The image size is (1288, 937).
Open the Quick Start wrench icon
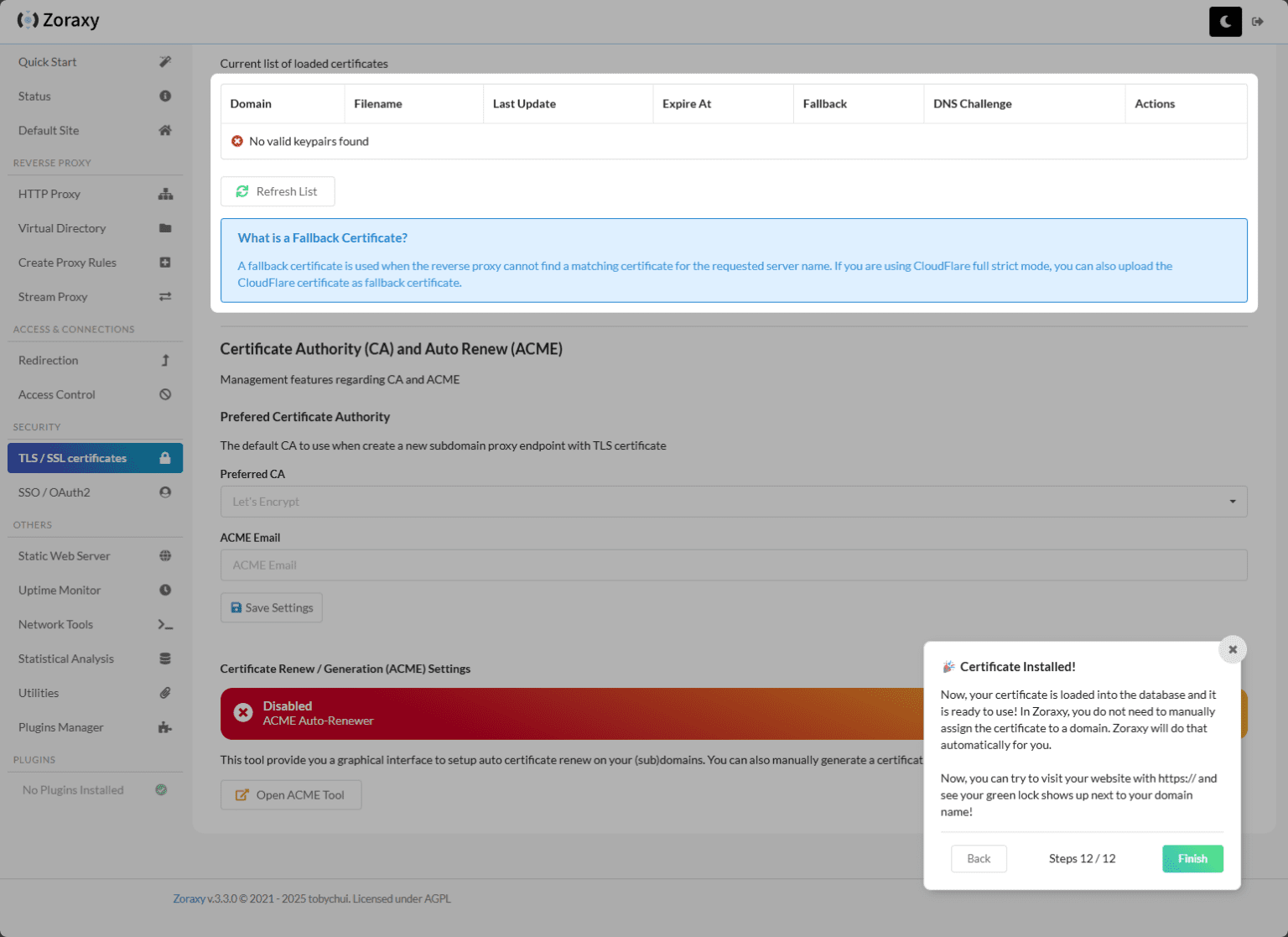165,61
